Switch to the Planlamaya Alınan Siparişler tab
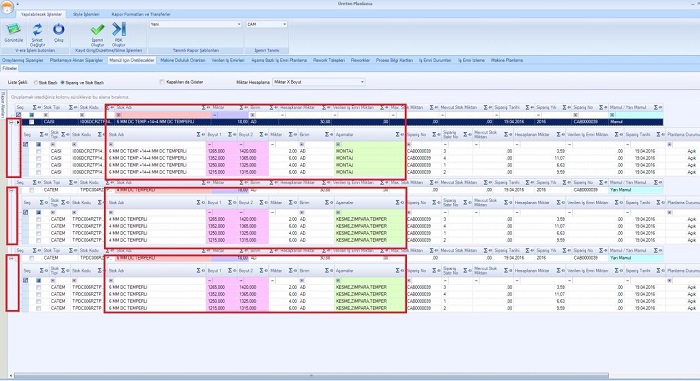The height and width of the screenshot is (381, 700). coord(76,60)
